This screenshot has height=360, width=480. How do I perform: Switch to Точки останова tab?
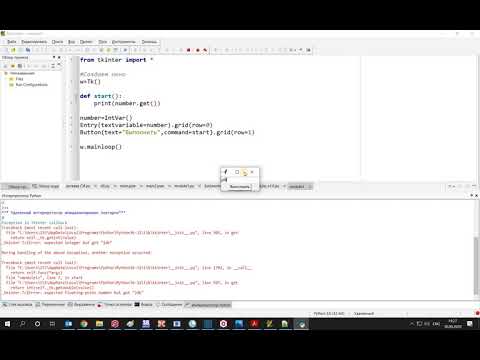click(115, 305)
